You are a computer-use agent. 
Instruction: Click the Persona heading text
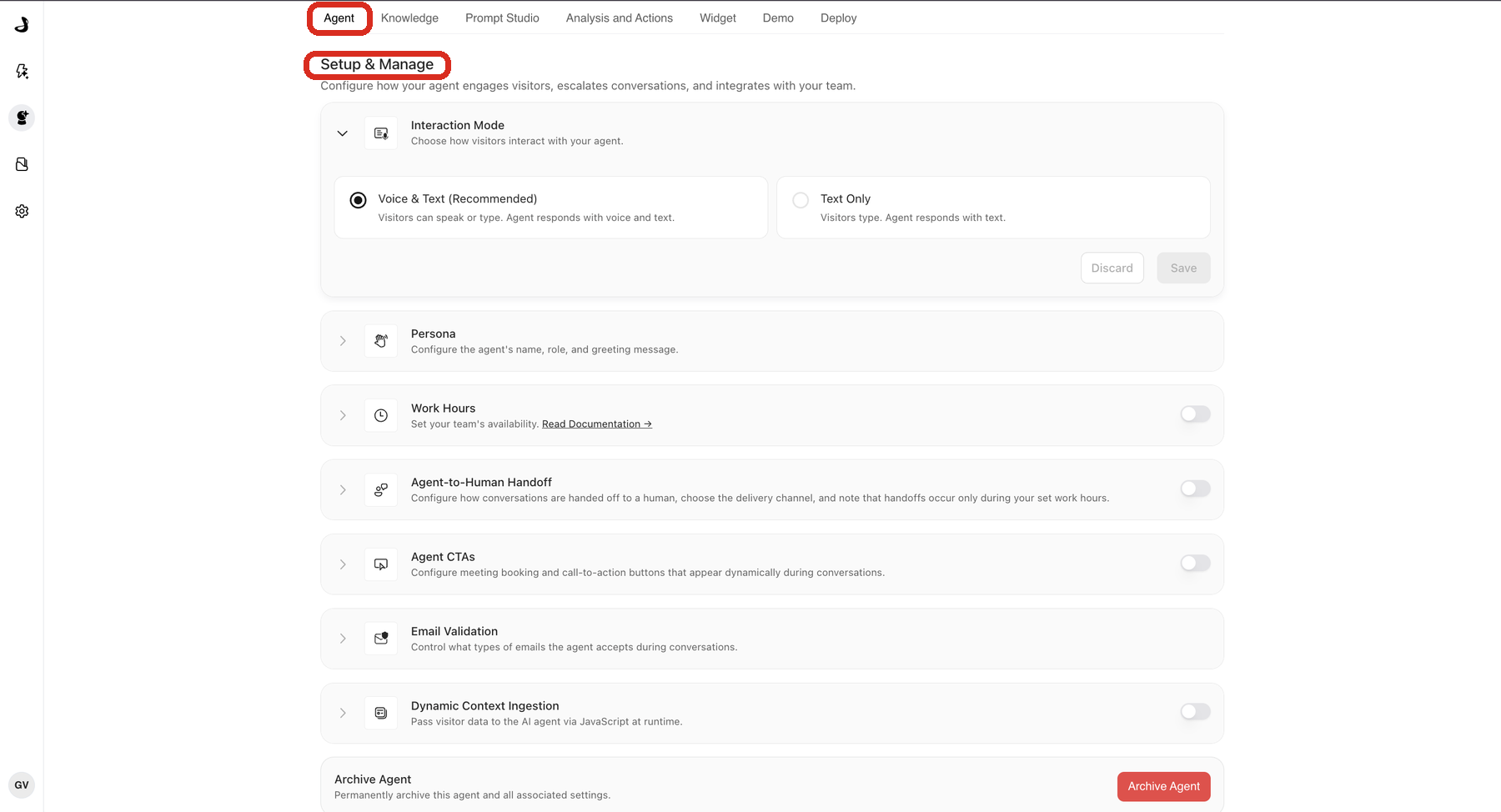tap(433, 333)
